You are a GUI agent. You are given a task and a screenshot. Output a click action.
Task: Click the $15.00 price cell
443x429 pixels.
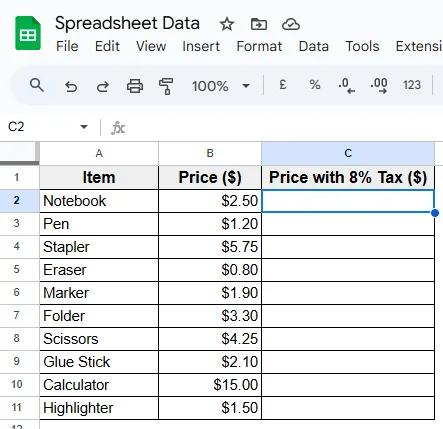210,385
